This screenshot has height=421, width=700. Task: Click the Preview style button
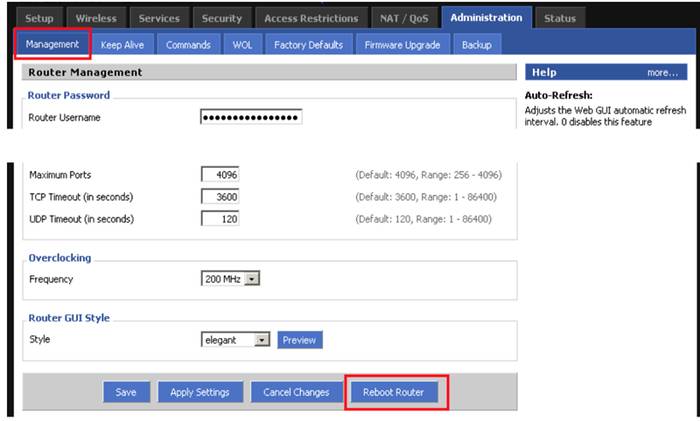pyautogui.click(x=299, y=340)
